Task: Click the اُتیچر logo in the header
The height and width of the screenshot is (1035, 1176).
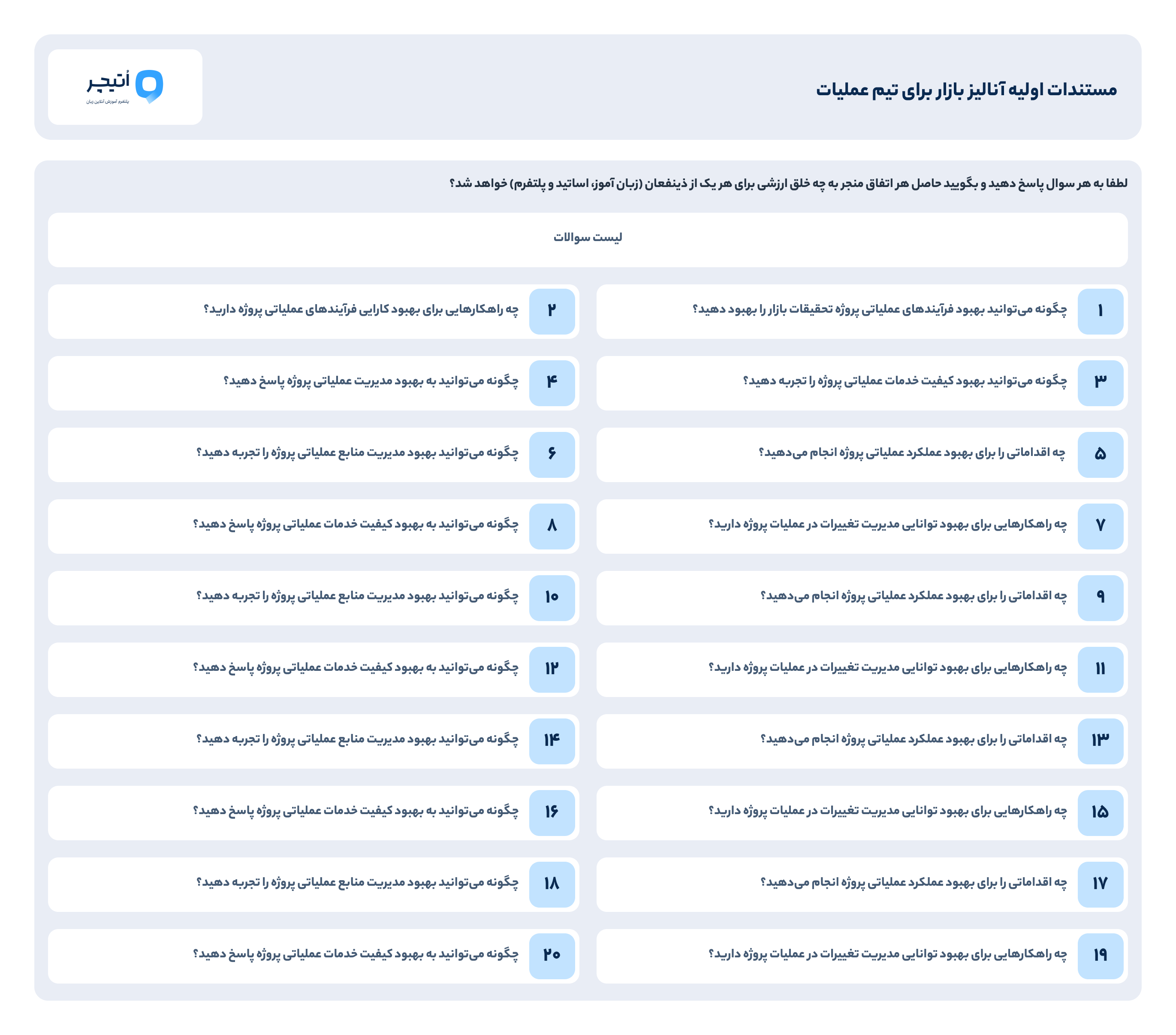Action: tap(125, 87)
